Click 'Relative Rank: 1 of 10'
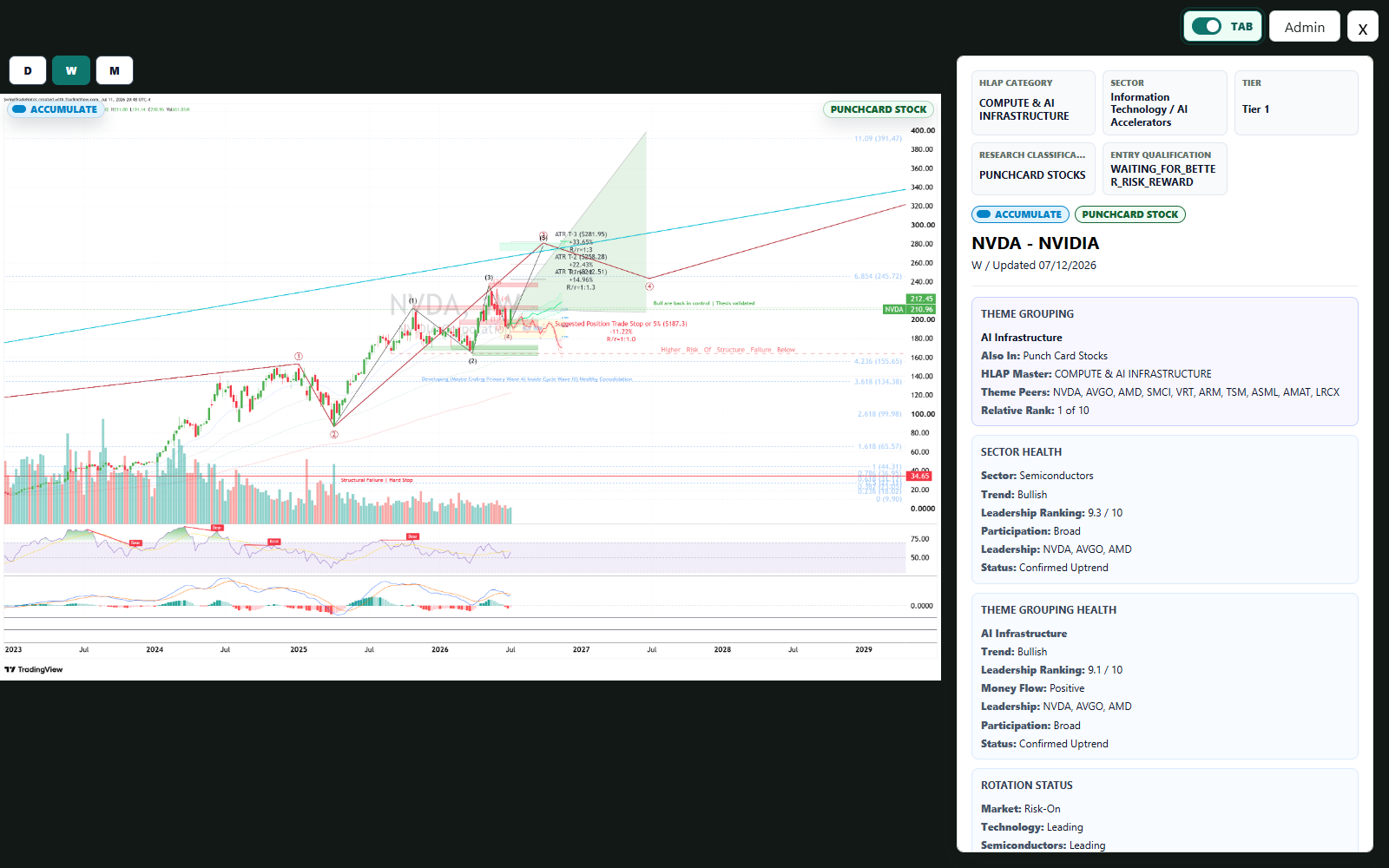The image size is (1389, 868). pyautogui.click(x=1035, y=411)
